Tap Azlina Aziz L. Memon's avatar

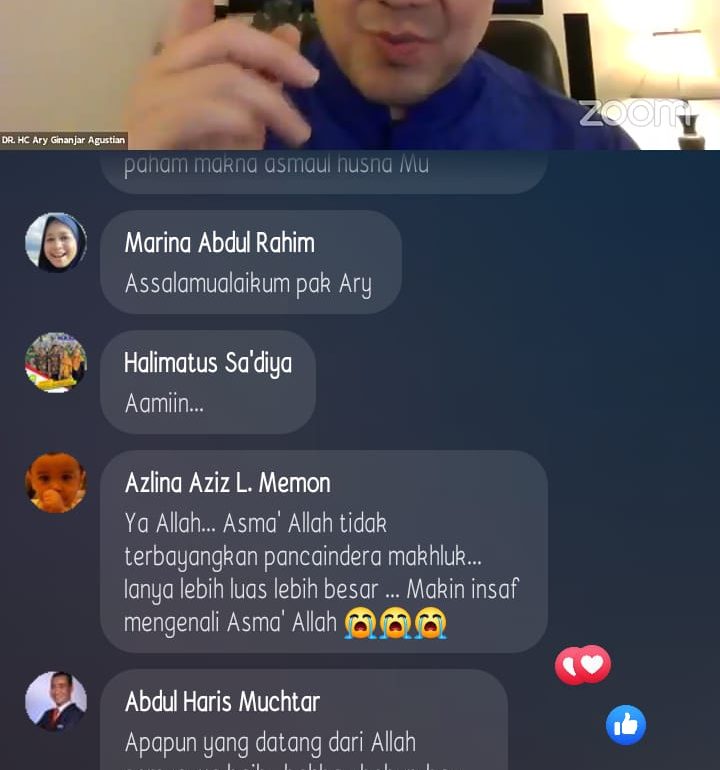pyautogui.click(x=56, y=483)
